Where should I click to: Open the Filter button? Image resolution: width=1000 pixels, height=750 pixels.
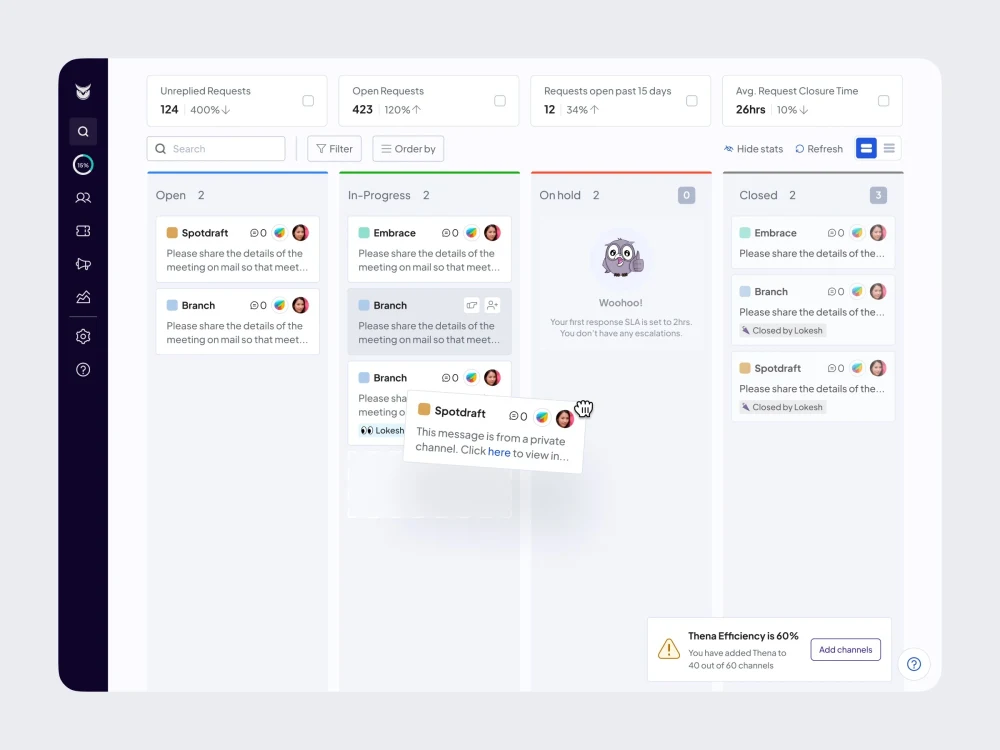tap(334, 149)
